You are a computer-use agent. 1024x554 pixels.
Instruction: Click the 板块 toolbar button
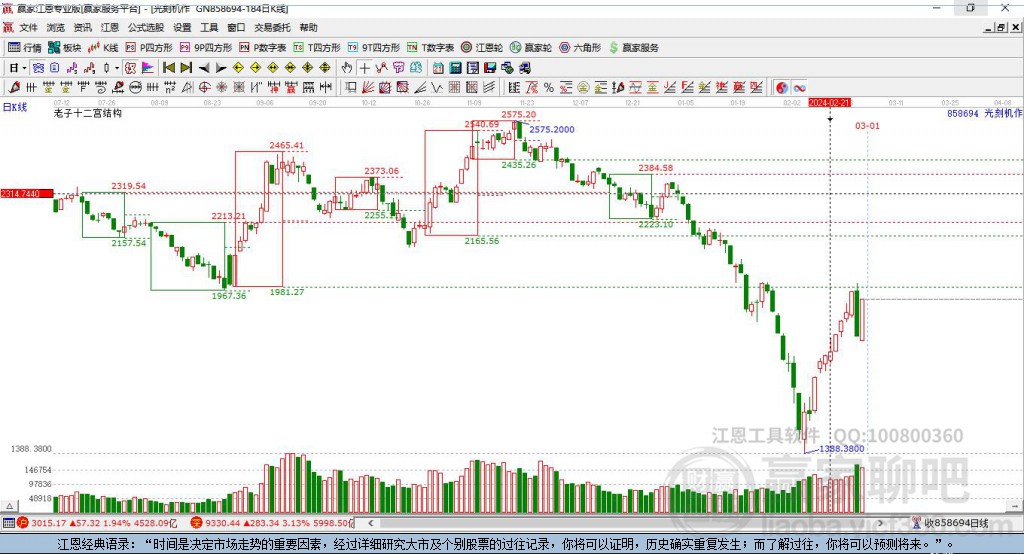(65, 48)
